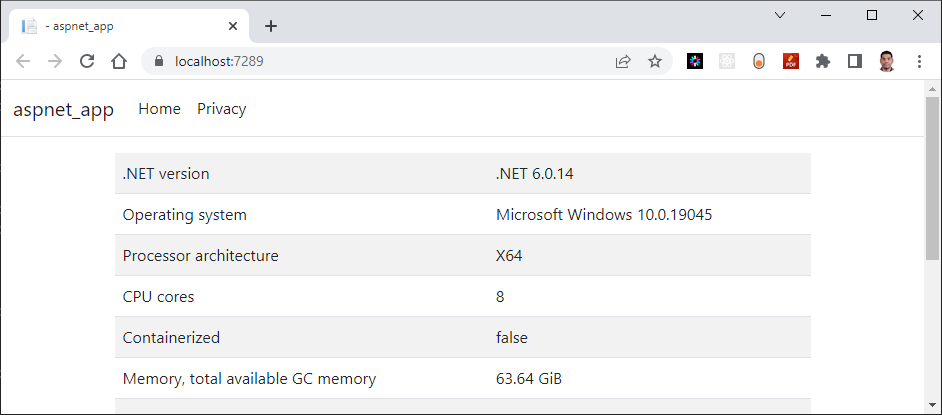942x415 pixels.
Task: Select the CPU cores value "8"
Action: pos(500,297)
